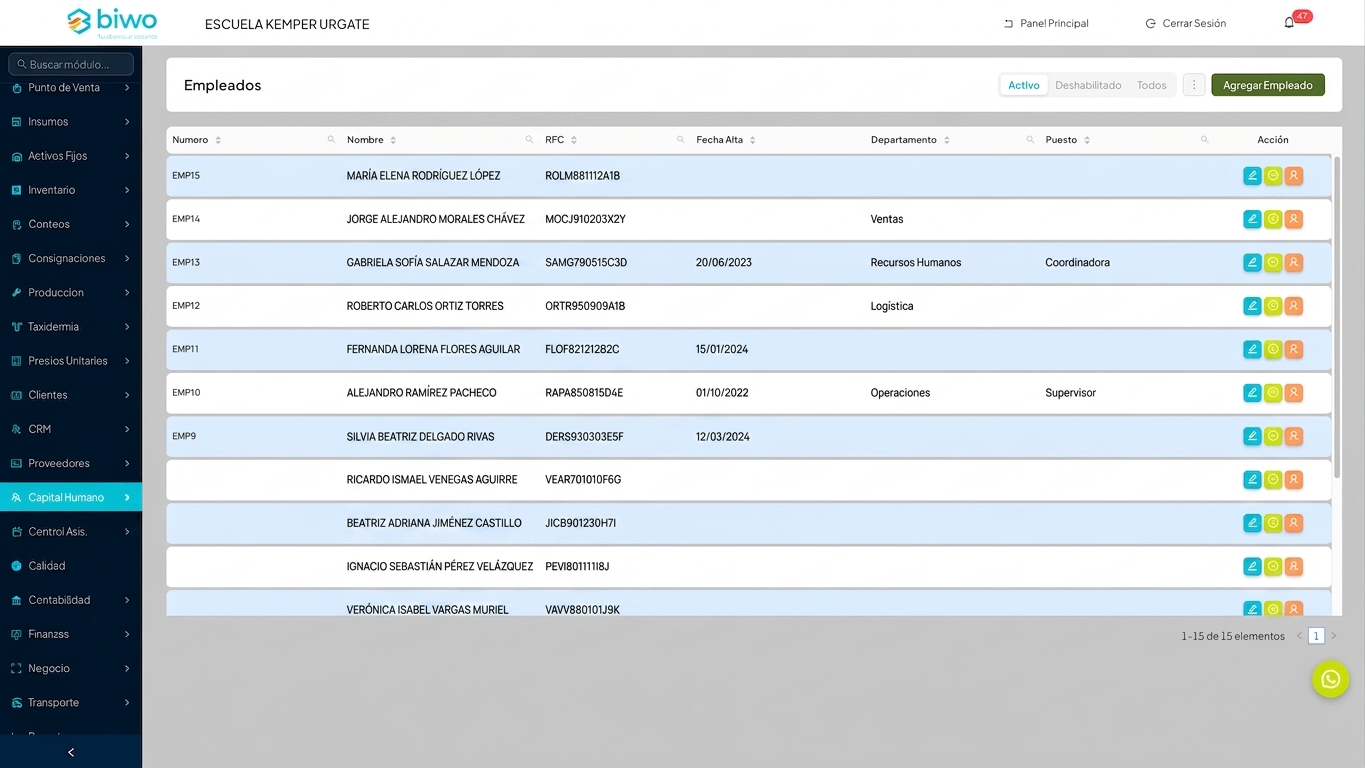Click search icon in Nombre column header
The width and height of the screenshot is (1365, 768).
click(x=530, y=140)
